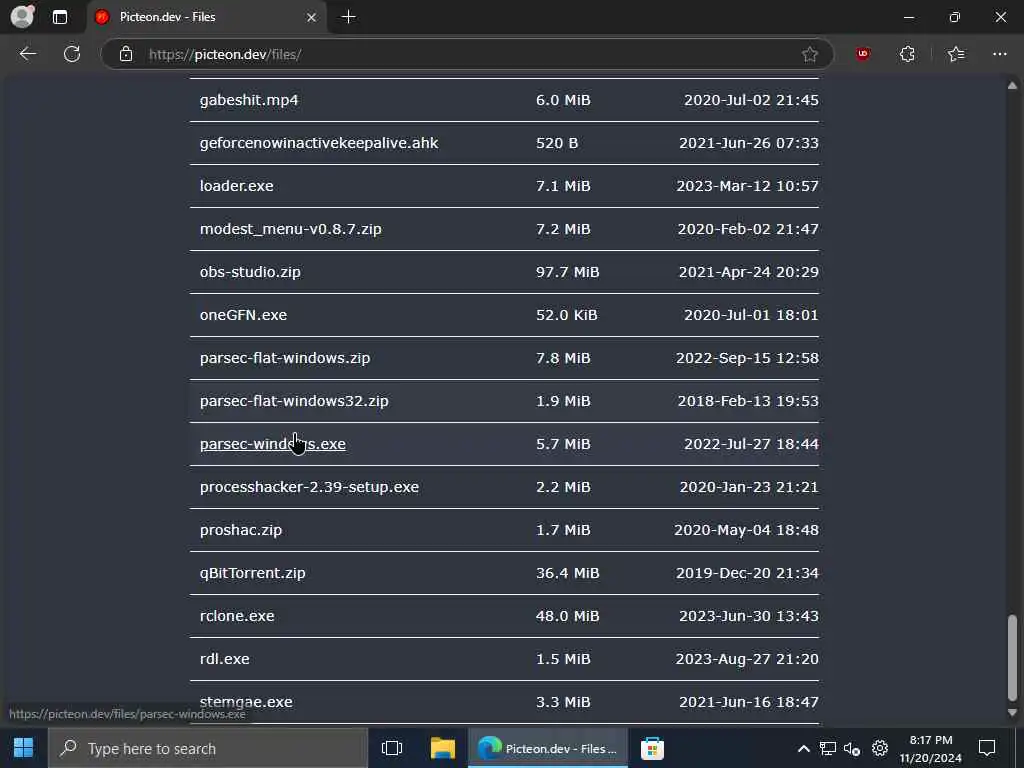Download qBitTorrent.zip
Image resolution: width=1024 pixels, height=768 pixels.
coord(252,573)
